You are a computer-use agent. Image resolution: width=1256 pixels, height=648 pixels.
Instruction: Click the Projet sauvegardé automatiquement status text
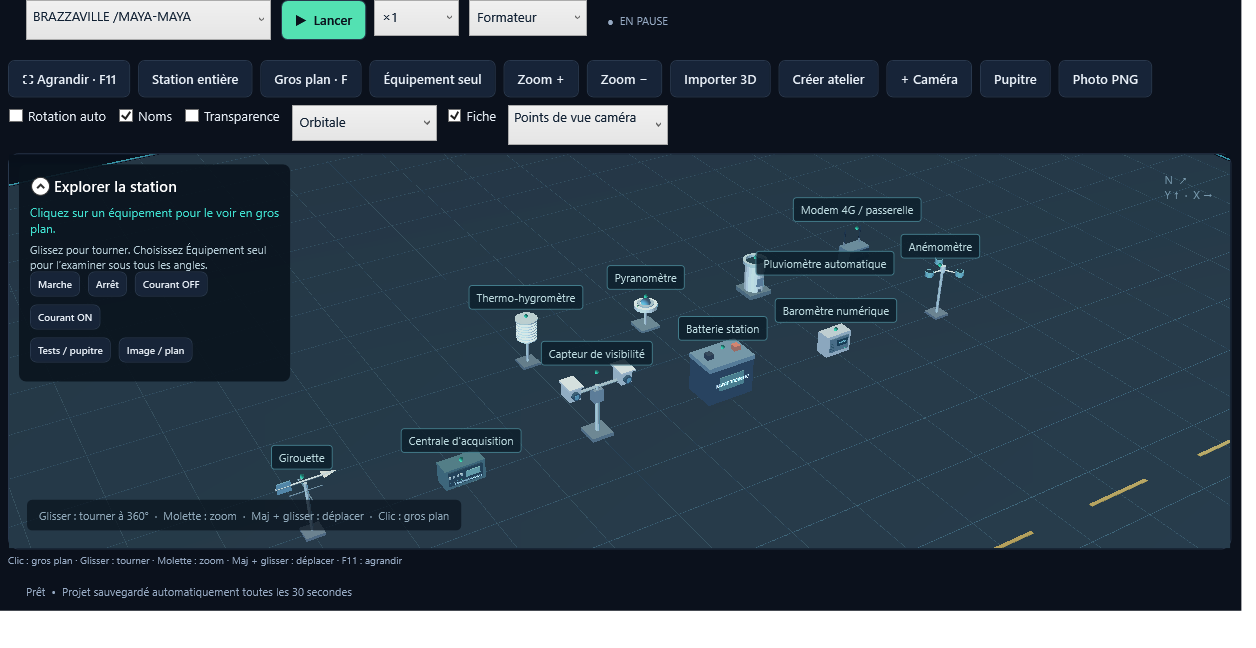tap(207, 592)
